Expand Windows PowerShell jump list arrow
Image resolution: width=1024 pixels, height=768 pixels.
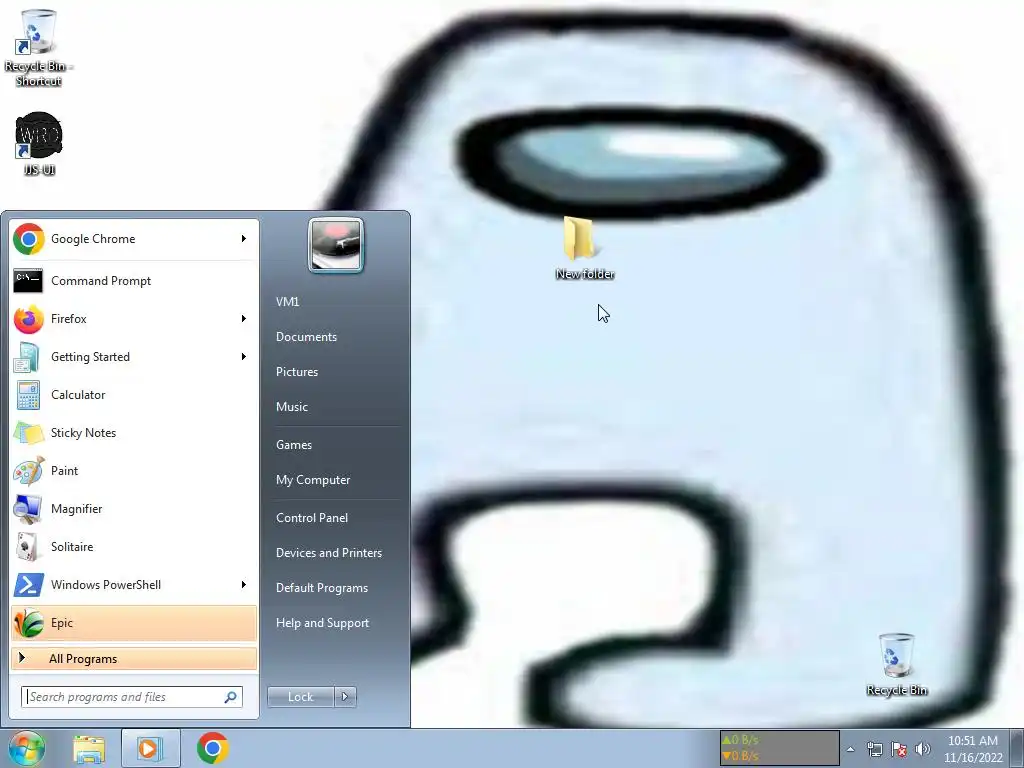click(244, 584)
